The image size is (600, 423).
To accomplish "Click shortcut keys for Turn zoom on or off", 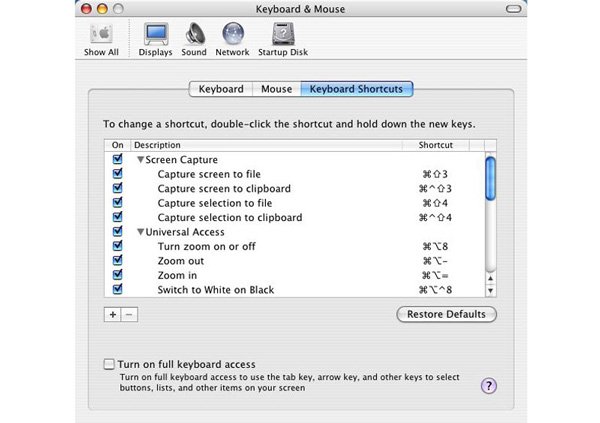I will [x=435, y=247].
